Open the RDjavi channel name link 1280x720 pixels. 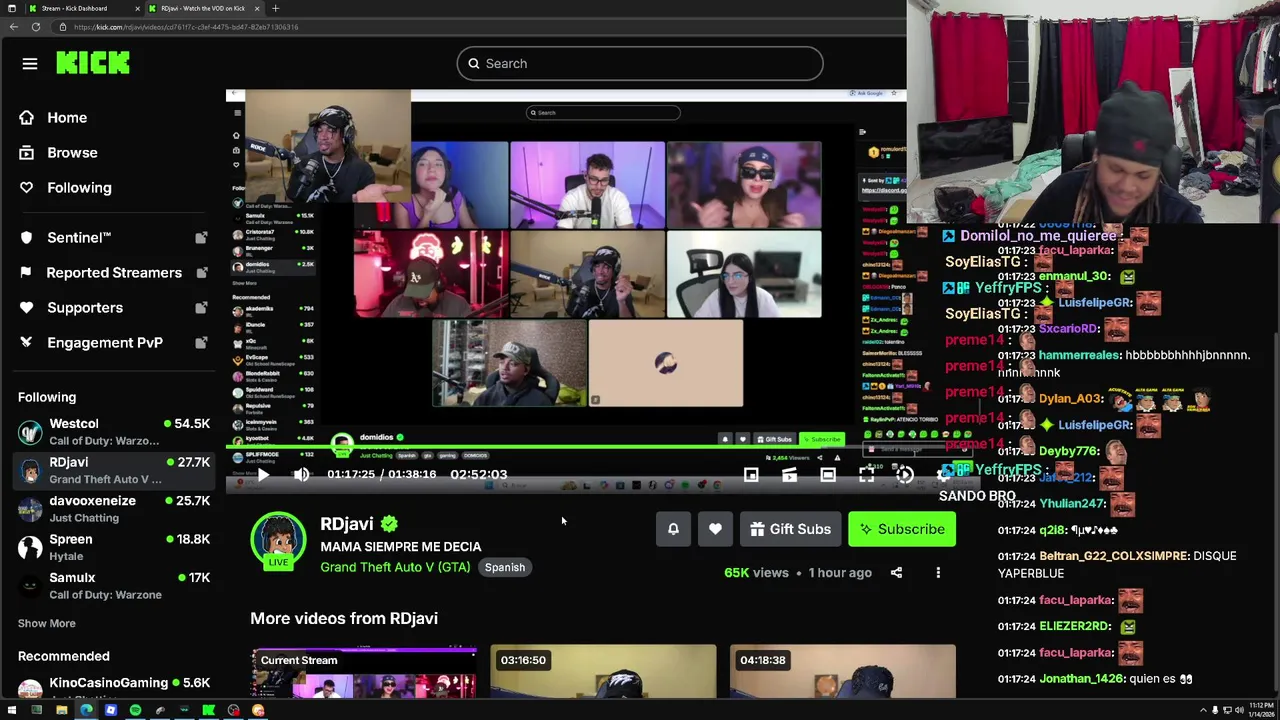tap(346, 524)
